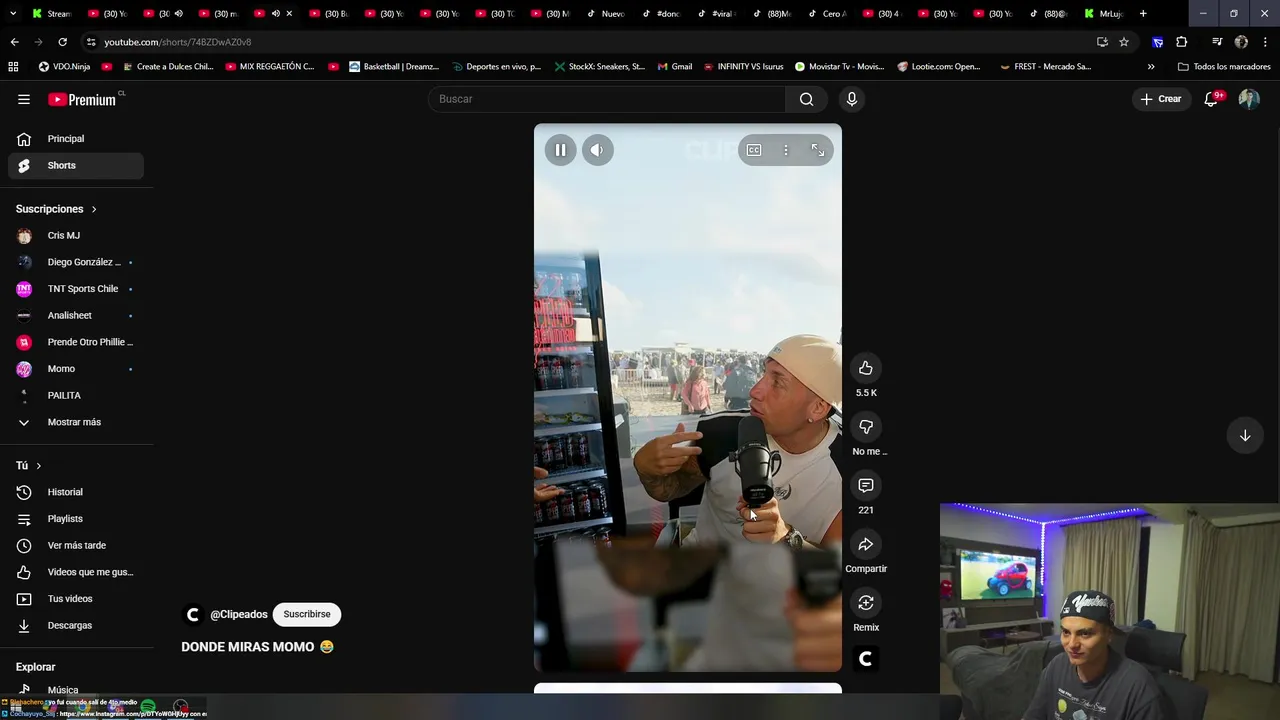This screenshot has width=1280, height=720.
Task: Share the Short via Compartir icon
Action: click(866, 544)
